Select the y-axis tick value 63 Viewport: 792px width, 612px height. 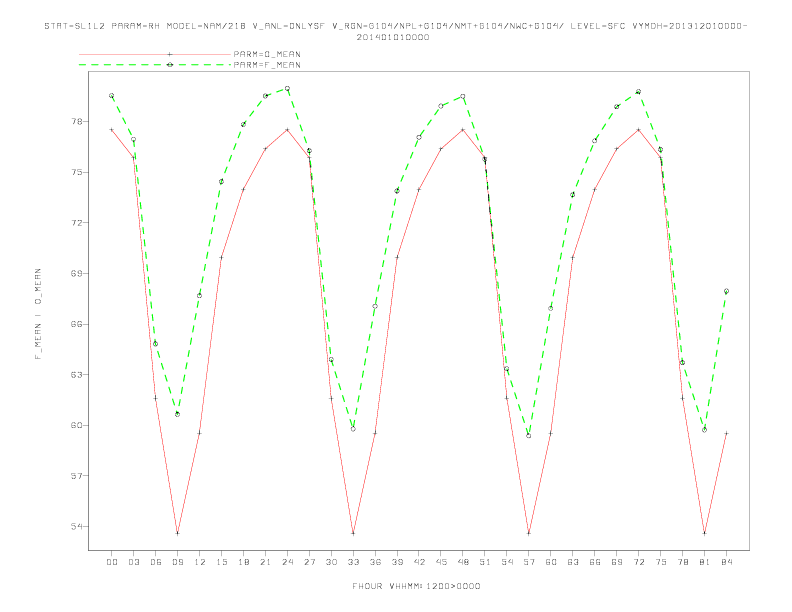pos(76,375)
